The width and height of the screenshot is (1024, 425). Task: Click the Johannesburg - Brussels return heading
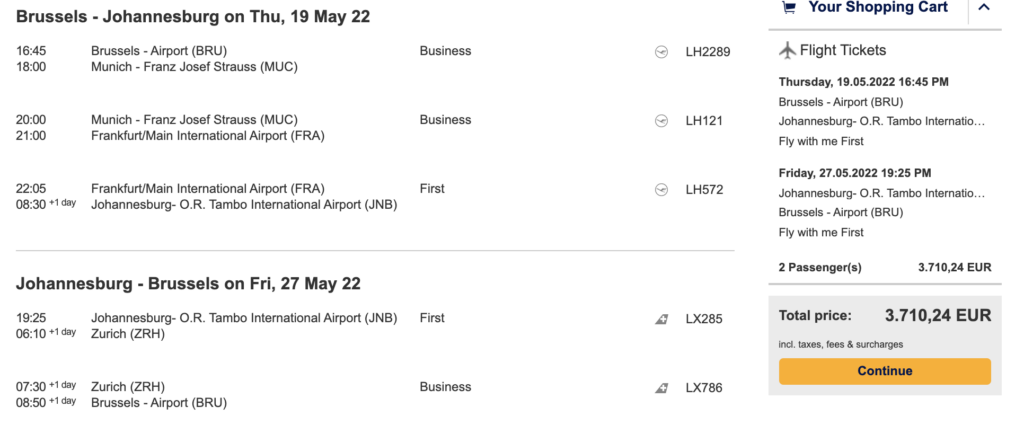(188, 284)
